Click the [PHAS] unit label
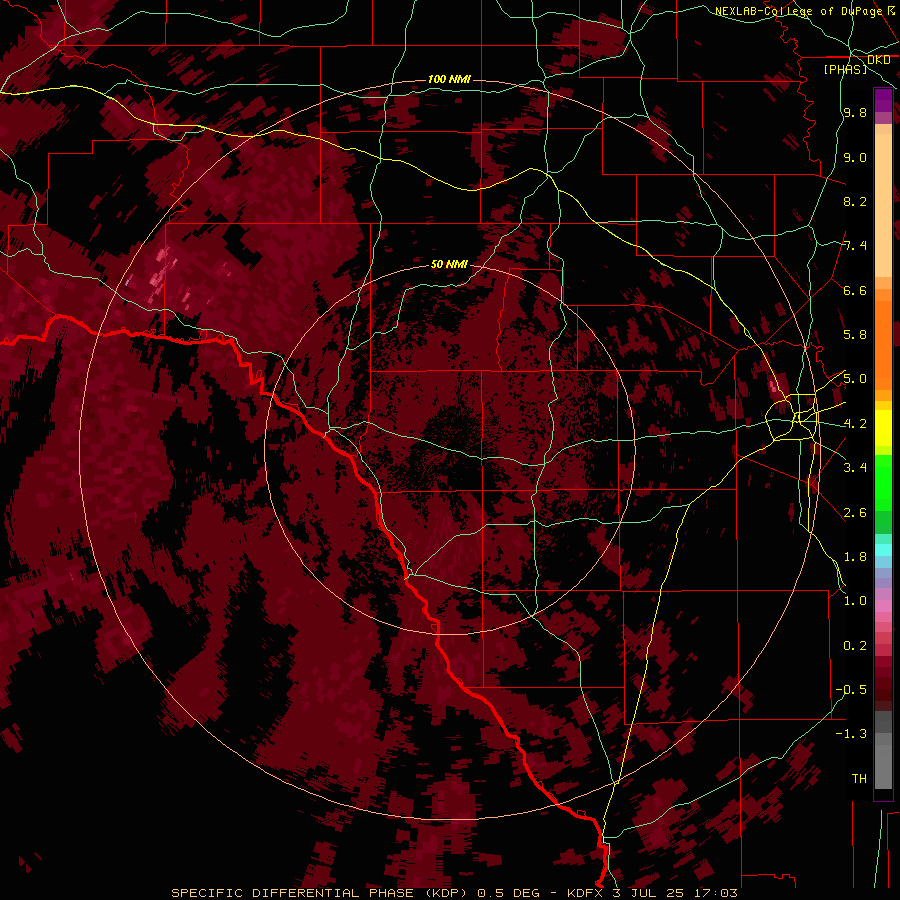The height and width of the screenshot is (900, 900). click(845, 69)
